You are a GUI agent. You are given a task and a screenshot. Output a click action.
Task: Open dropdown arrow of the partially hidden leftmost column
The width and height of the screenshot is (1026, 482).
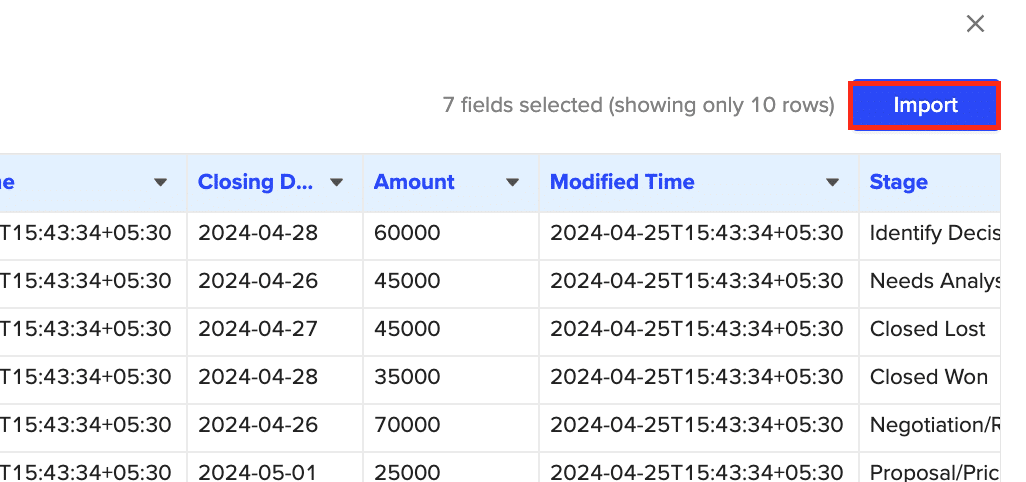point(160,182)
